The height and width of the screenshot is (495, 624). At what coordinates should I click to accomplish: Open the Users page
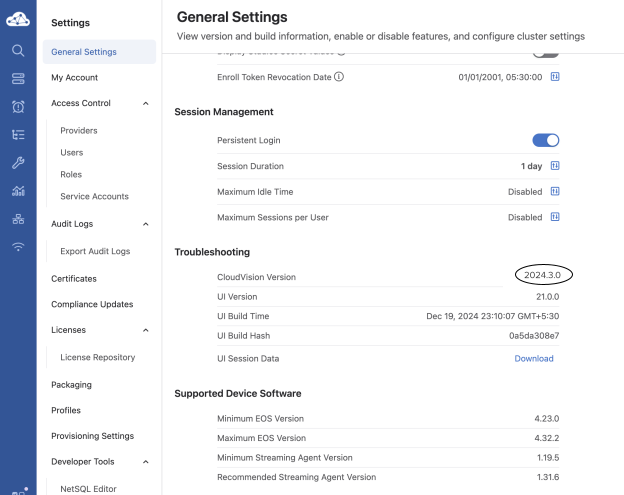[72, 152]
